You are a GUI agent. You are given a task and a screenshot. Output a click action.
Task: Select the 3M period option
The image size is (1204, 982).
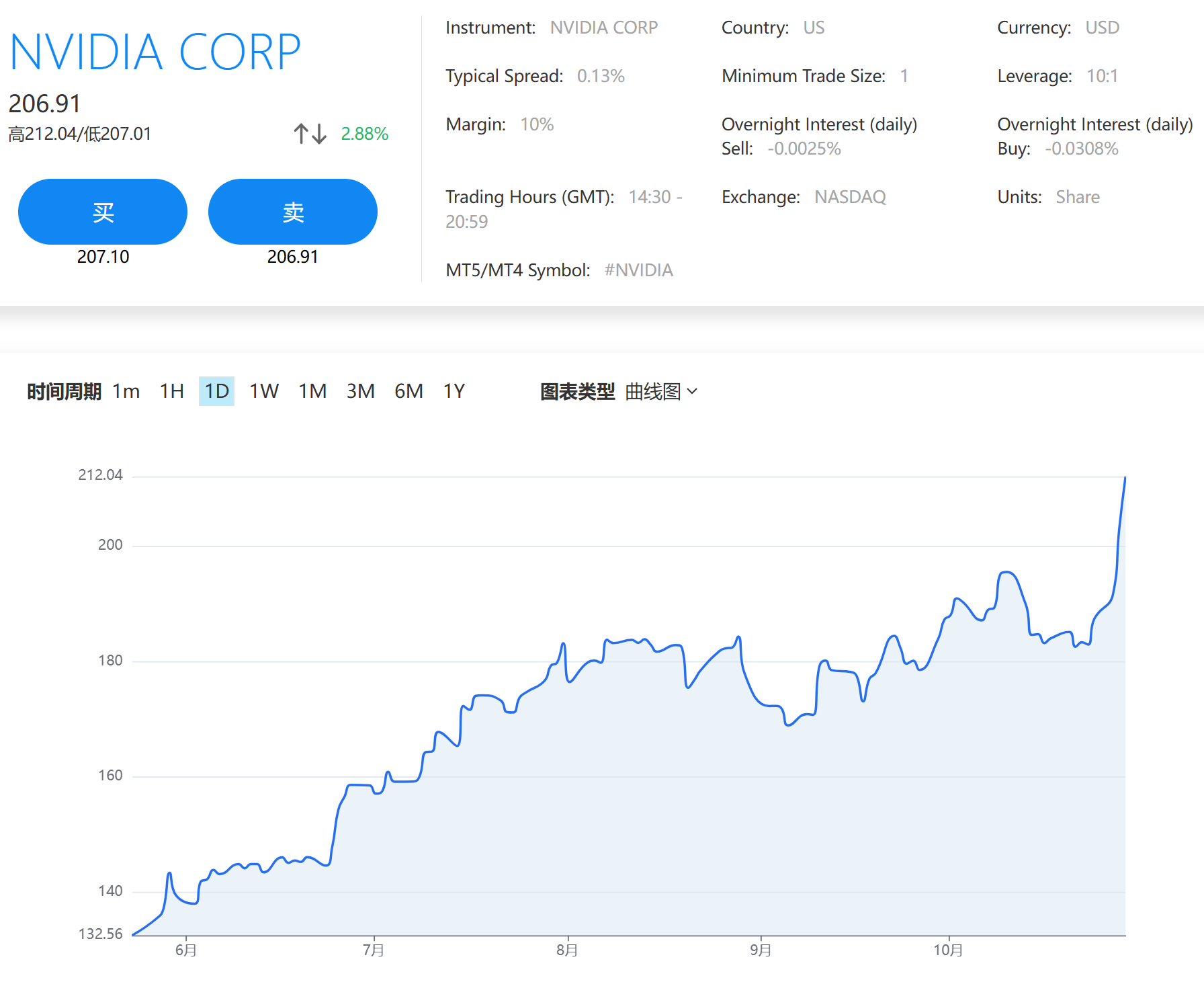pos(360,391)
